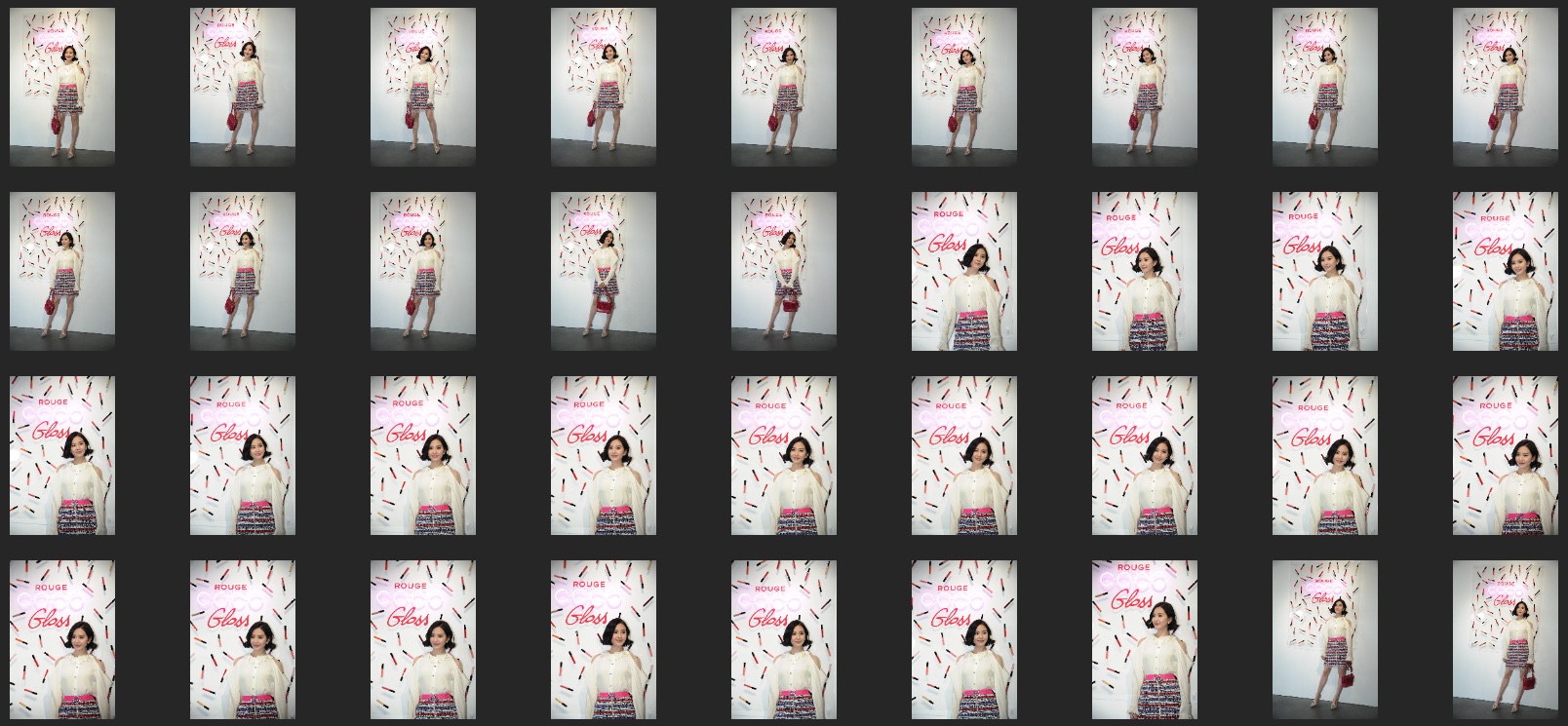Select the fourth photo in the top row

[x=604, y=88]
